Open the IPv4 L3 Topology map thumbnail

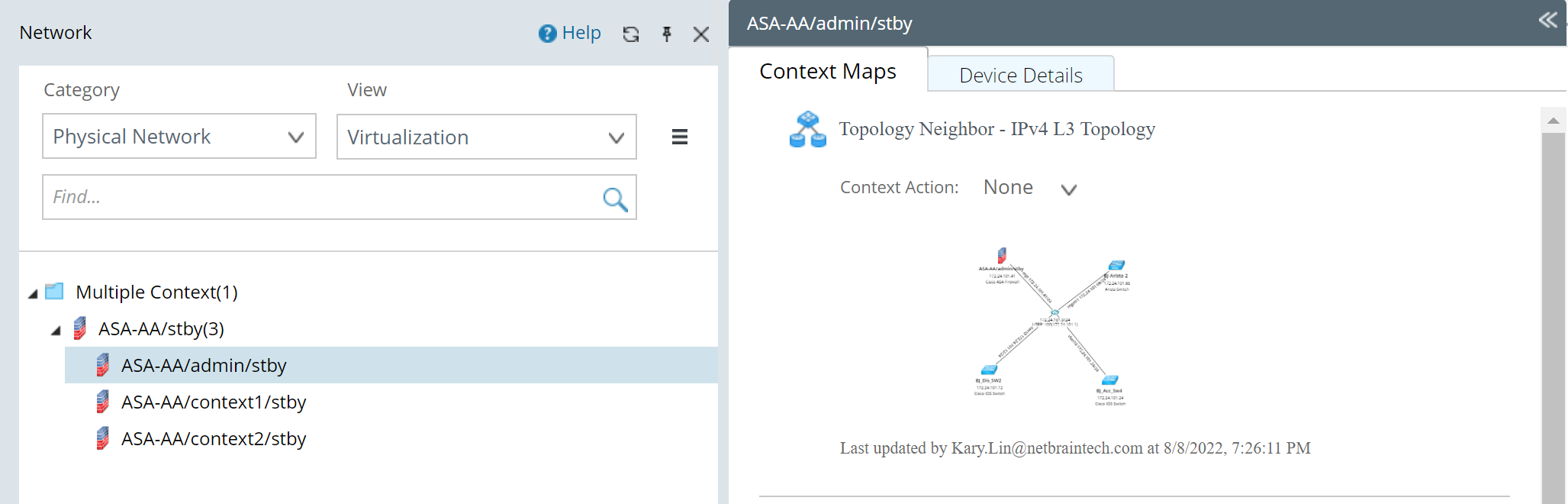[x=1053, y=326]
